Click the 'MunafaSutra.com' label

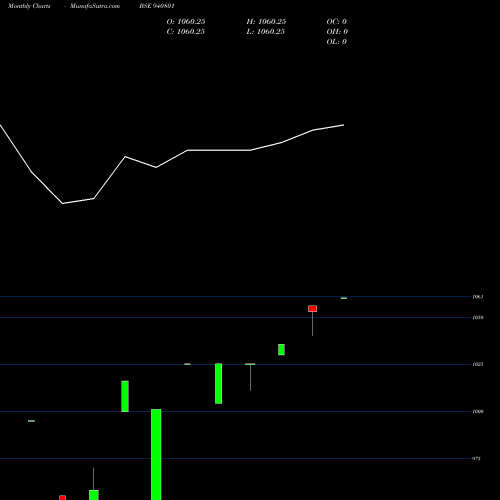[x=95, y=6]
